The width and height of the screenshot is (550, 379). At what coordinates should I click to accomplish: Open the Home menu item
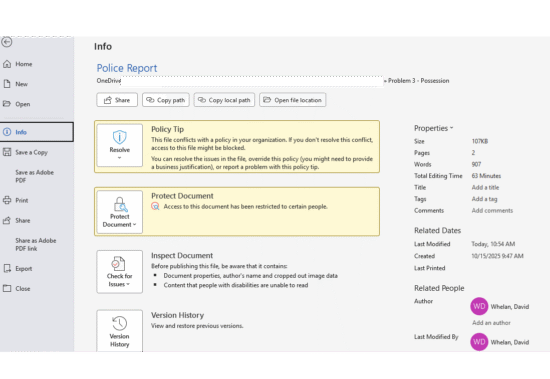click(x=37, y=64)
